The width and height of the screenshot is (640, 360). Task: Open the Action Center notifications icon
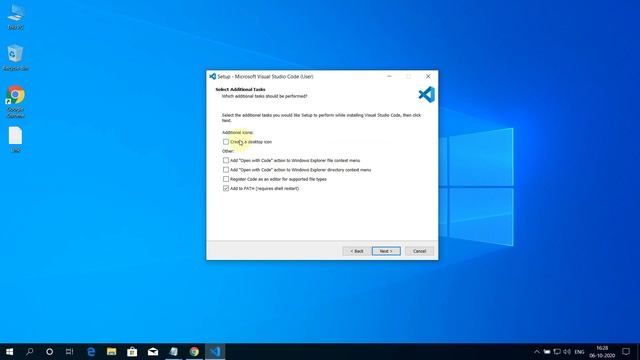pos(626,351)
